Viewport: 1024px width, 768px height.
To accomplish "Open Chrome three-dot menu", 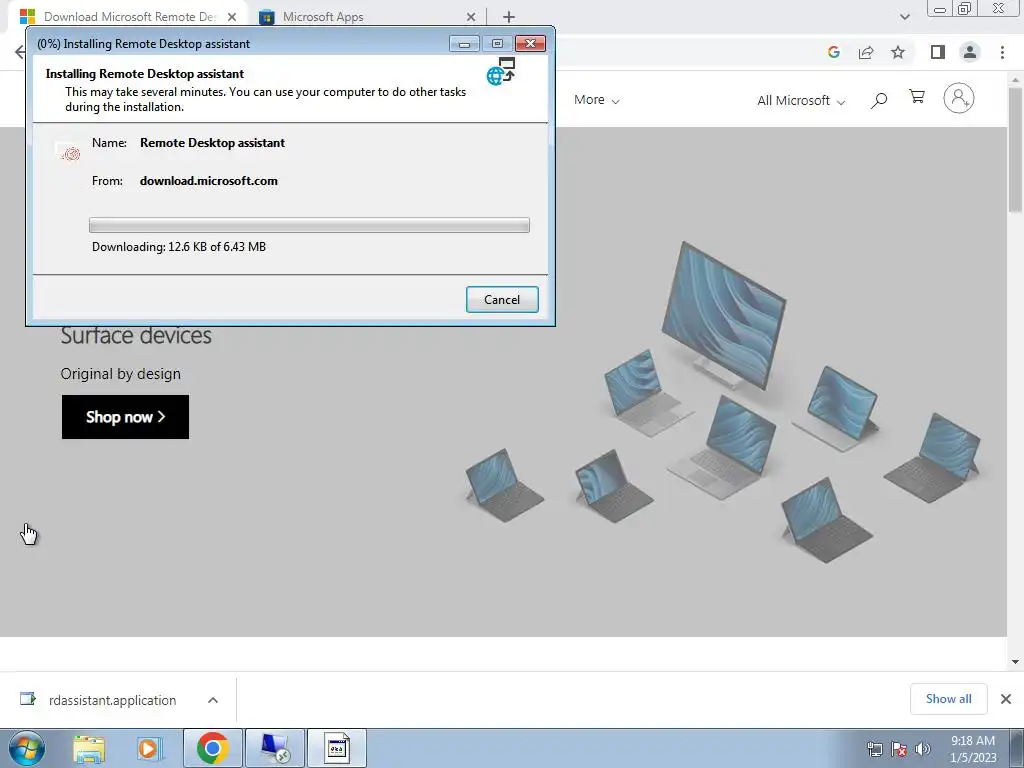I will click(1002, 52).
